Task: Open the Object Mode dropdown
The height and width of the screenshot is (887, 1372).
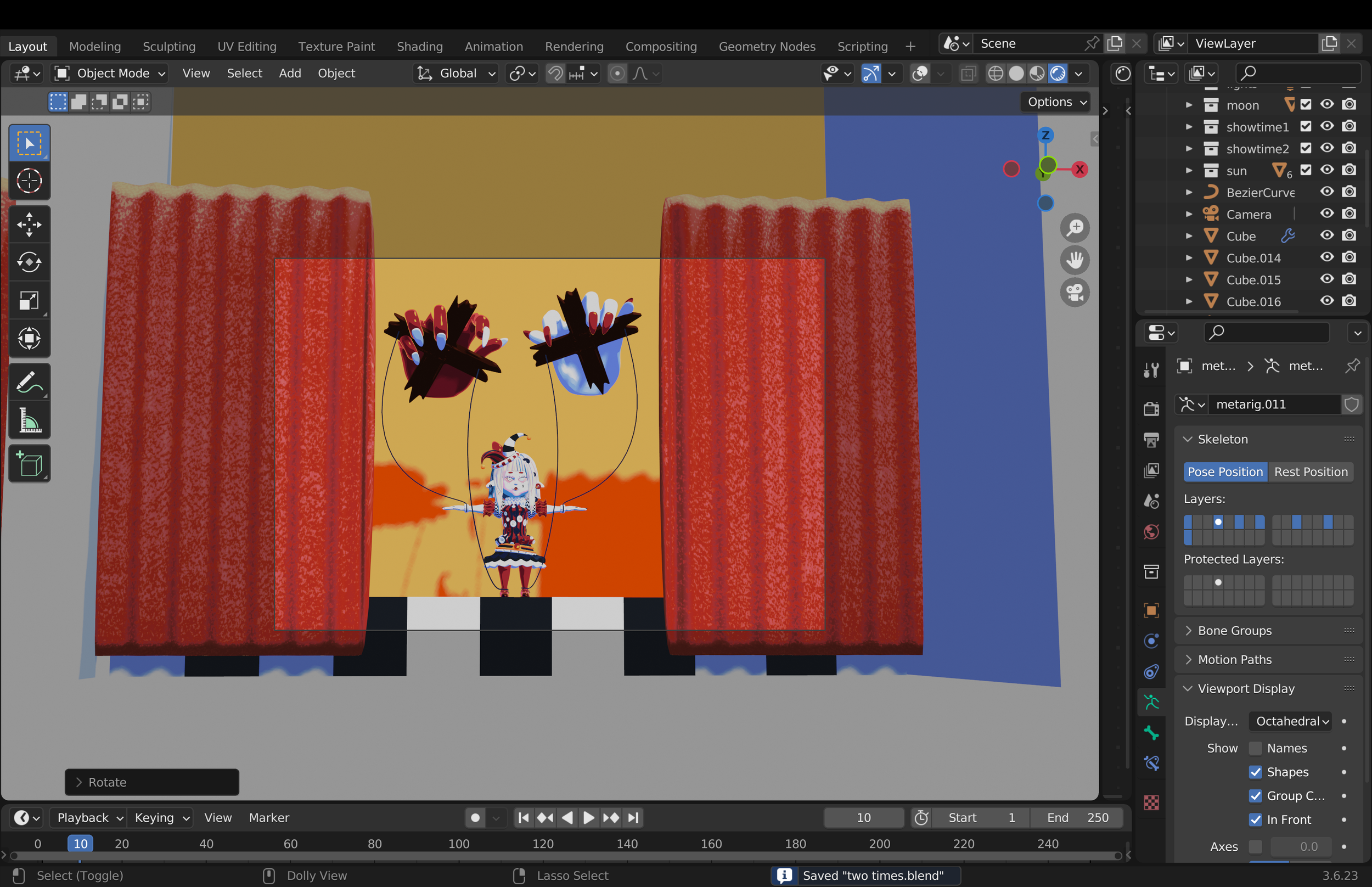Action: coord(109,73)
